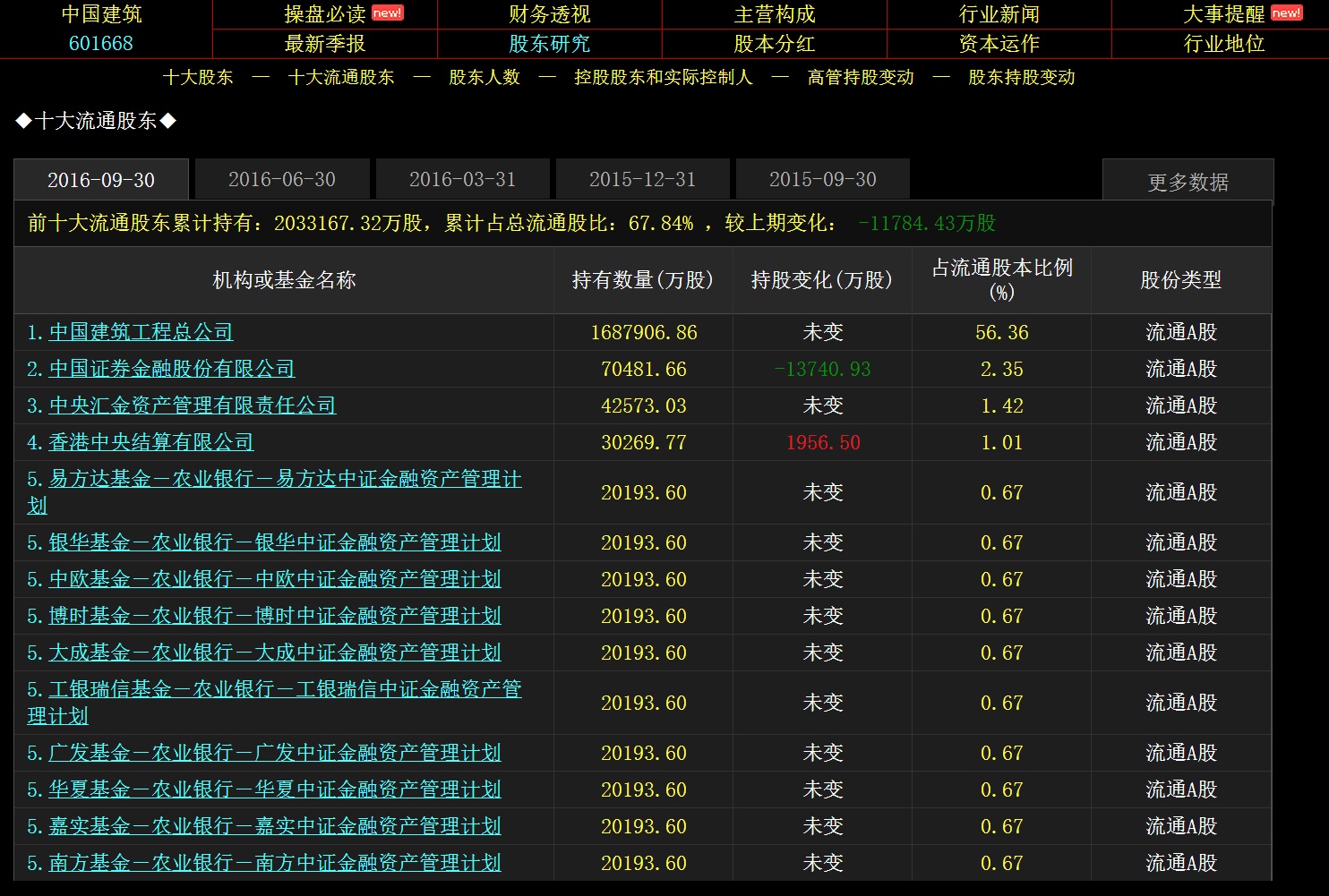Image resolution: width=1329 pixels, height=896 pixels.
Task: Open 南方基金 asset management plan link
Action: tap(275, 863)
